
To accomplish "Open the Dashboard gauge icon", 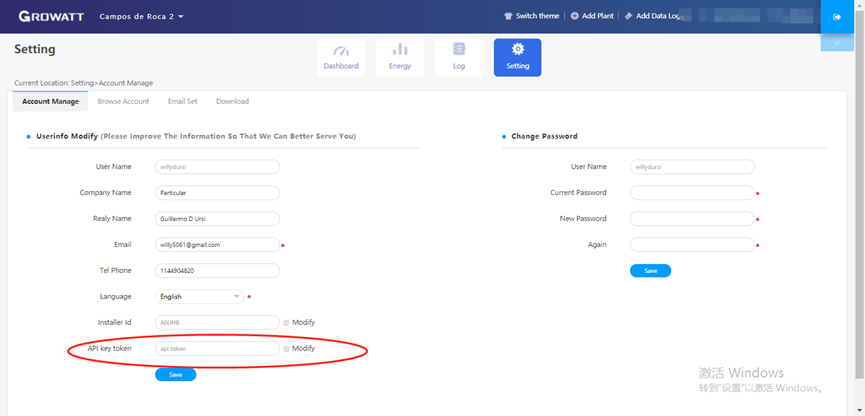I will [x=341, y=51].
